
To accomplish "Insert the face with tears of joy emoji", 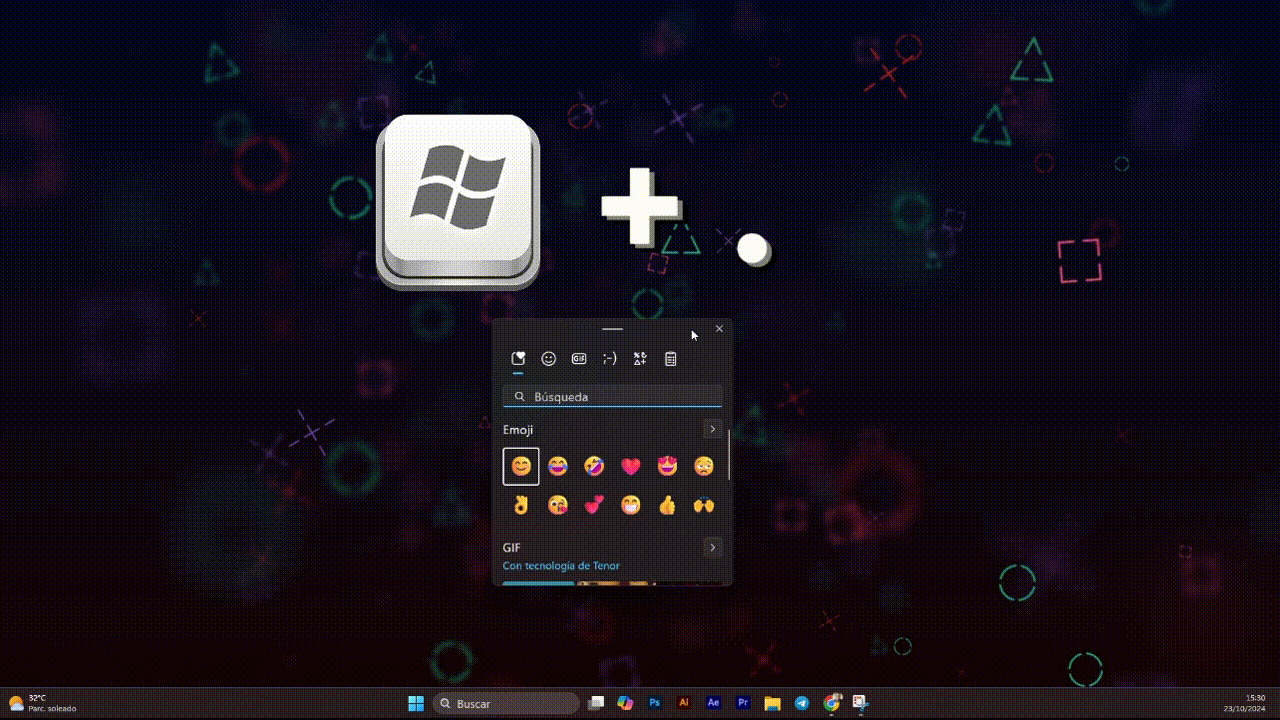I will [x=558, y=466].
